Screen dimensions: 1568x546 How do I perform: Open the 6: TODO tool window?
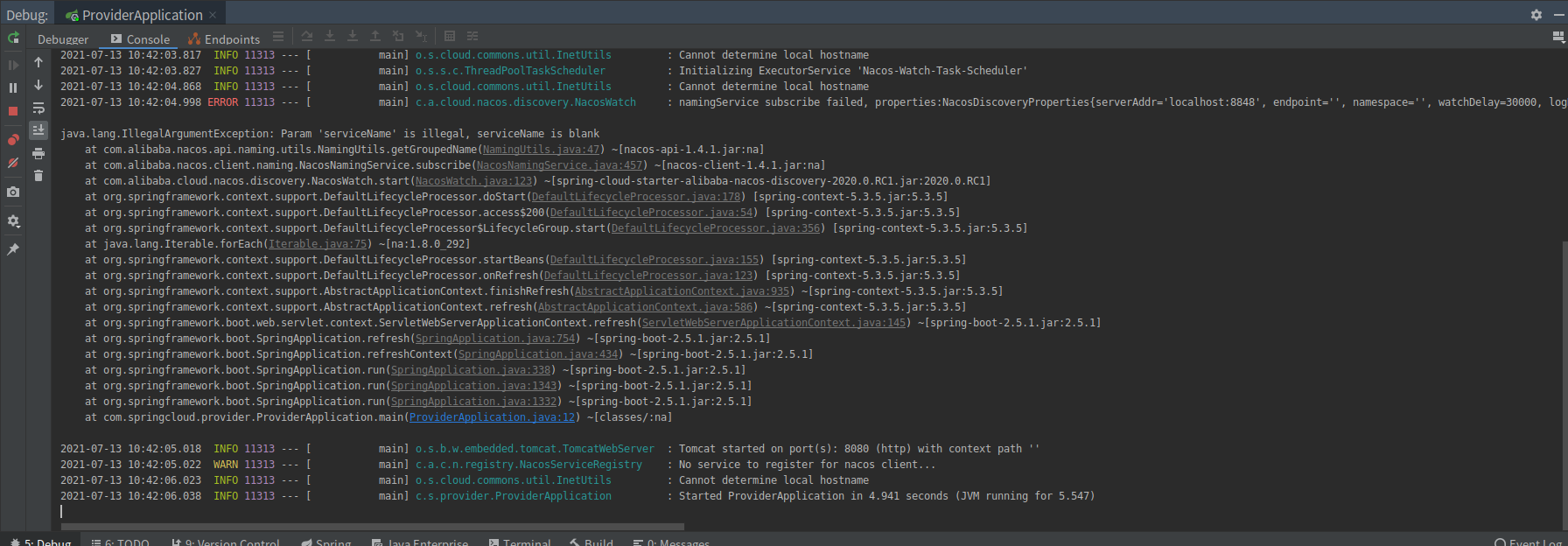(x=121, y=542)
